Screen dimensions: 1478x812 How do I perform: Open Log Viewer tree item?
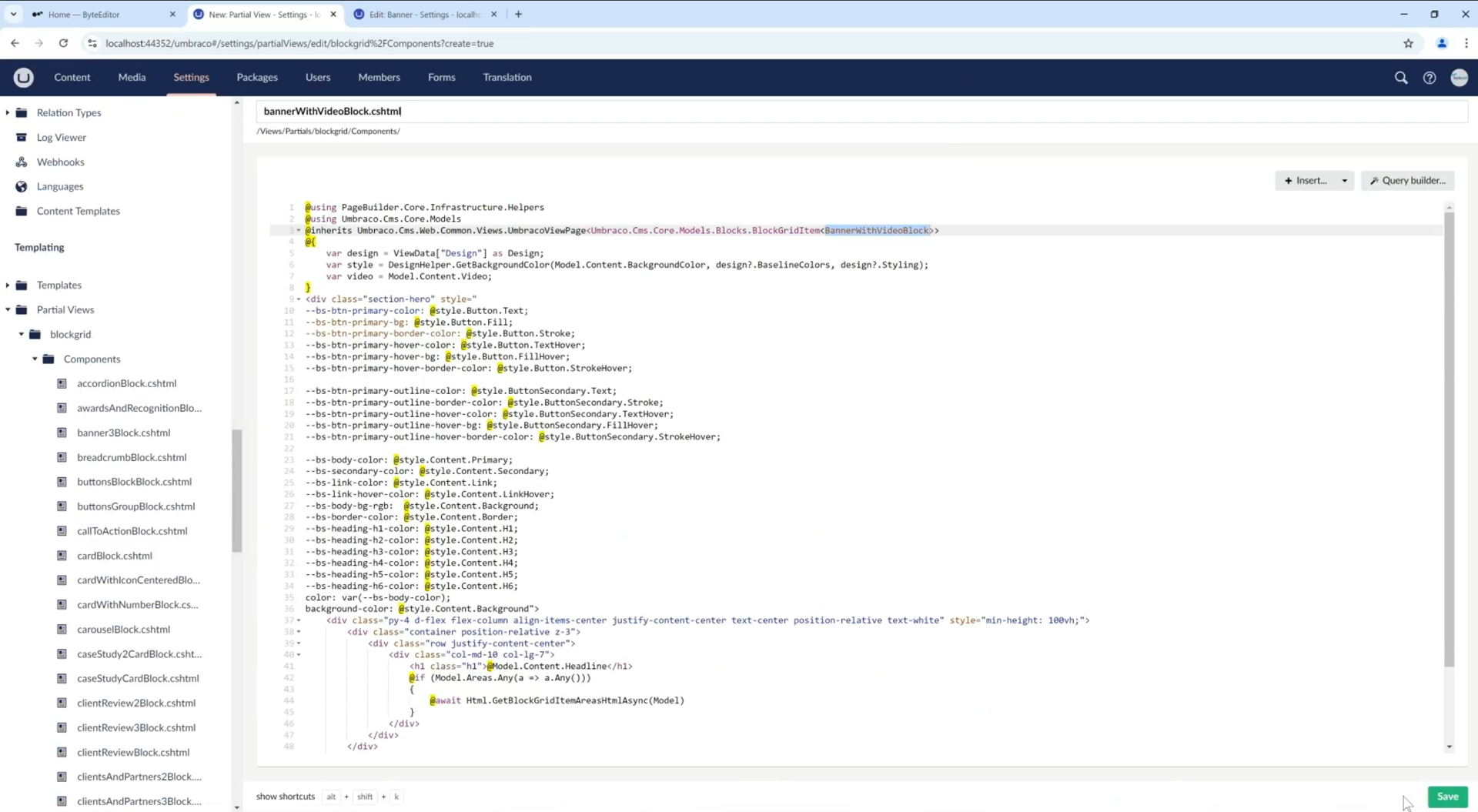click(x=61, y=137)
